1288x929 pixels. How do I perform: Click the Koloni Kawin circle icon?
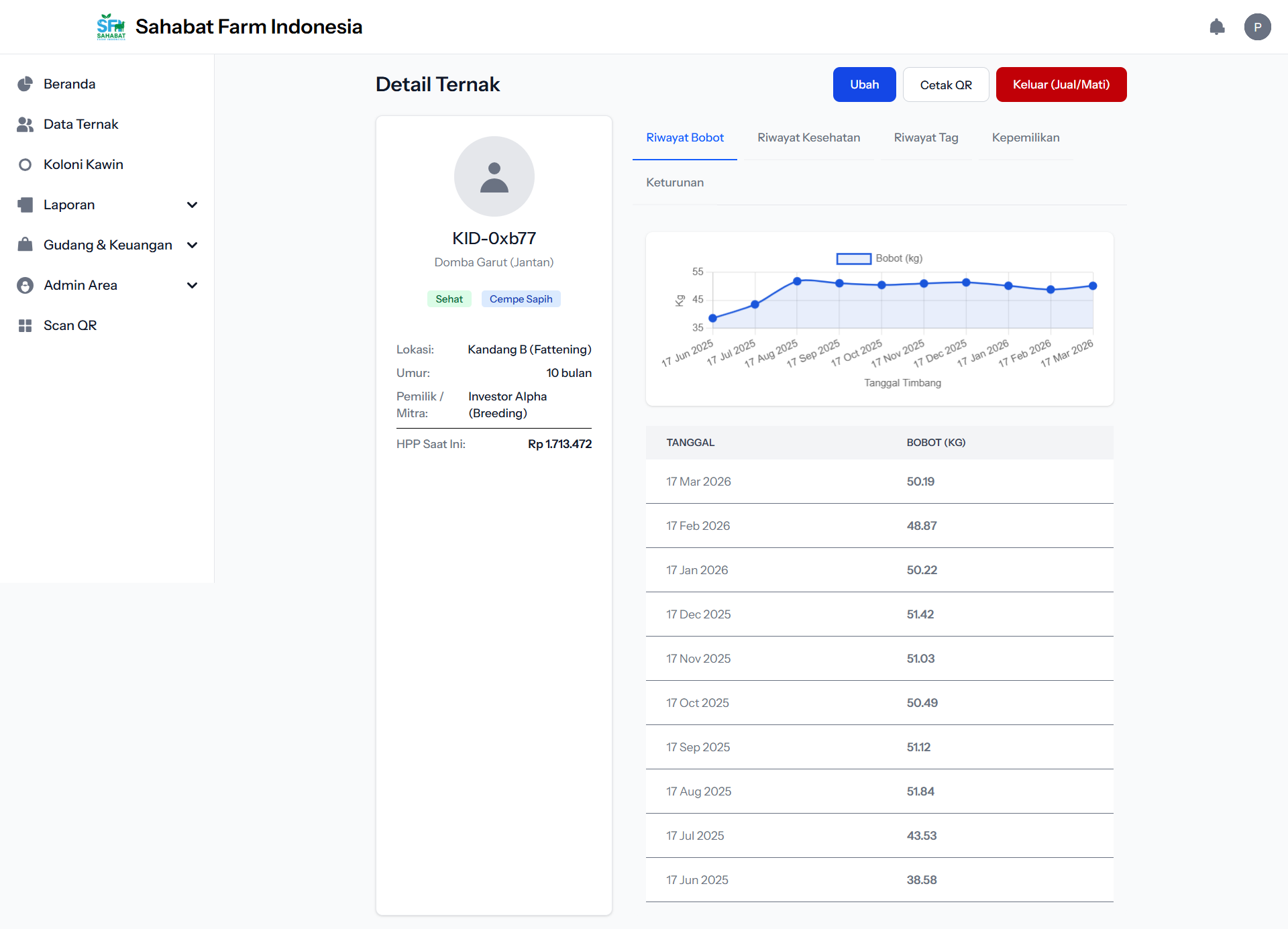[25, 164]
